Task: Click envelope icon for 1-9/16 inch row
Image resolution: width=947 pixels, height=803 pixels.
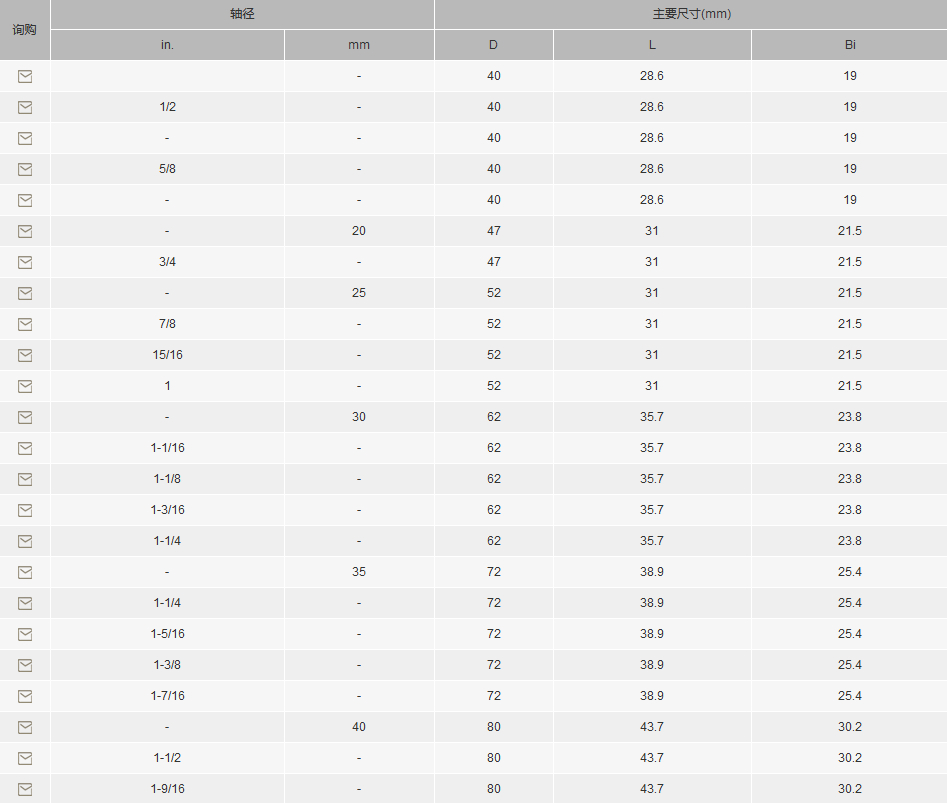Action: 25,790
